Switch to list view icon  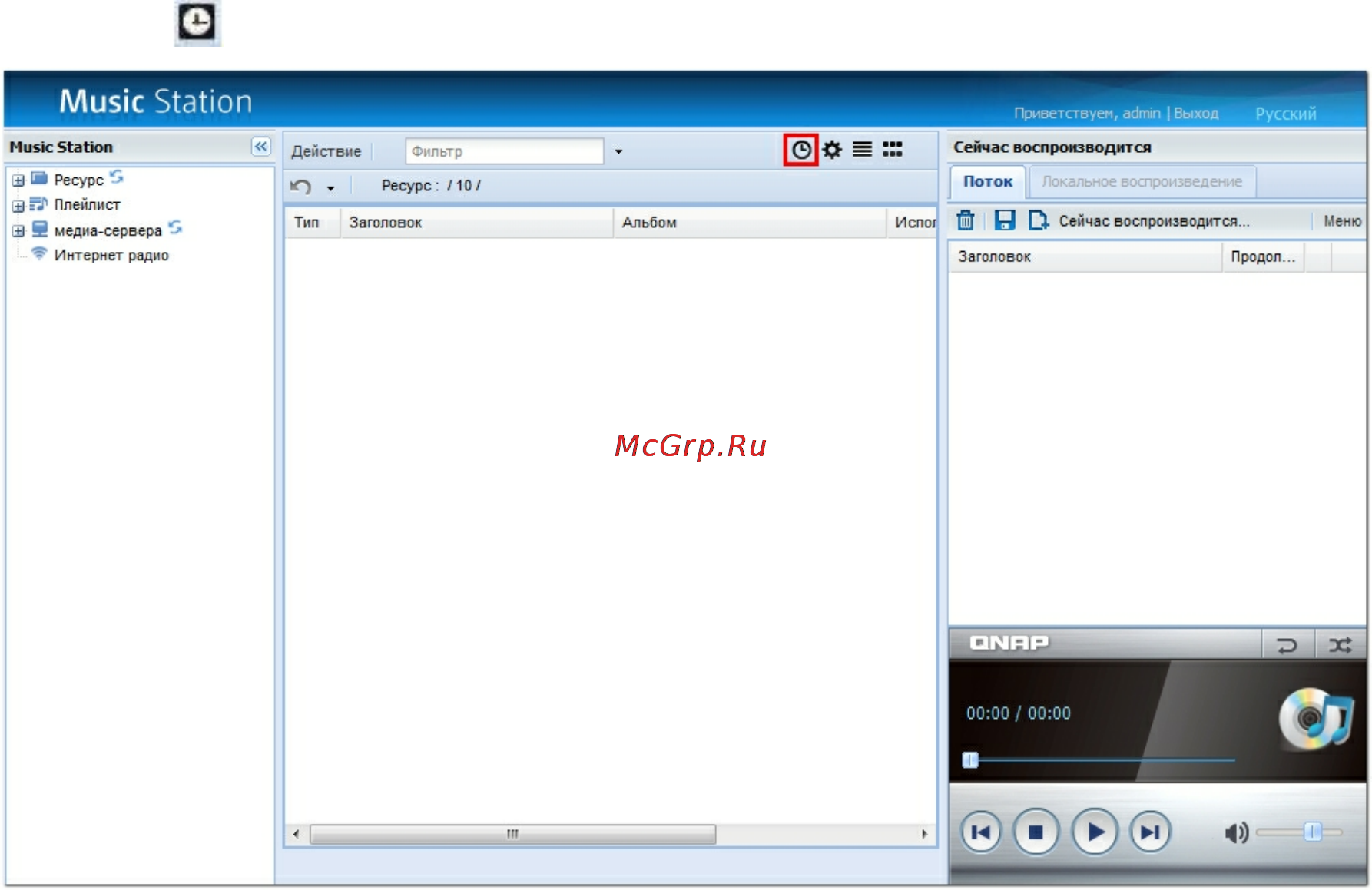[863, 149]
